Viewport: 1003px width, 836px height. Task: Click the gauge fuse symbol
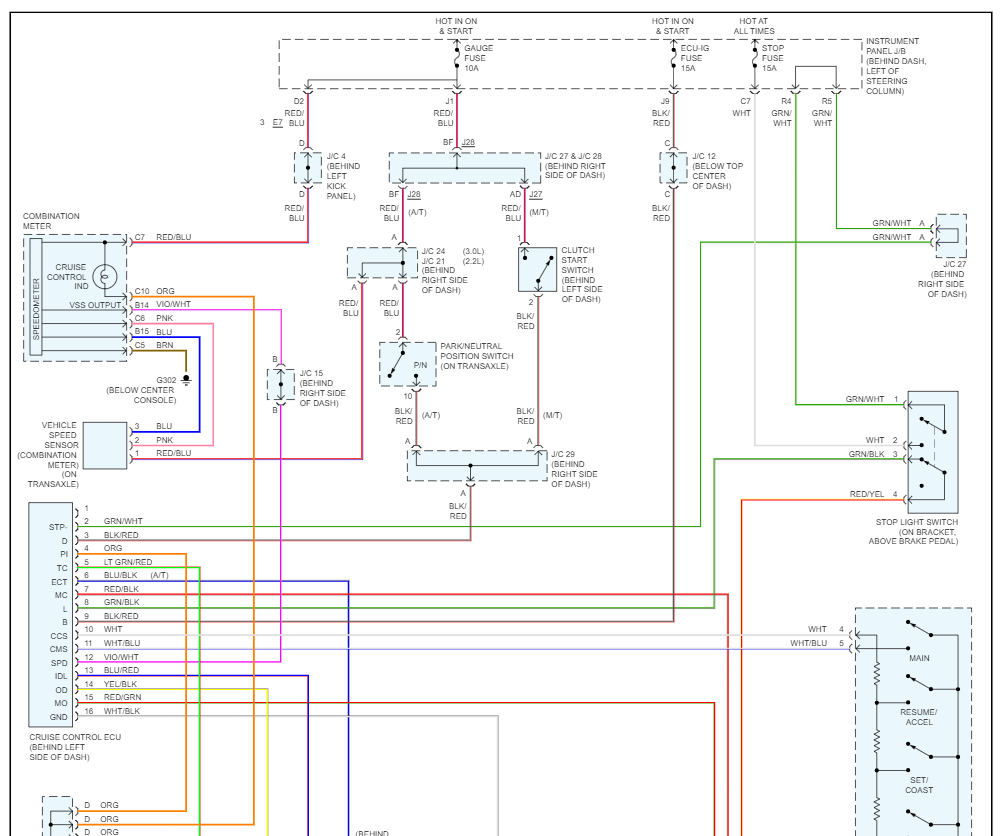pyautogui.click(x=457, y=58)
